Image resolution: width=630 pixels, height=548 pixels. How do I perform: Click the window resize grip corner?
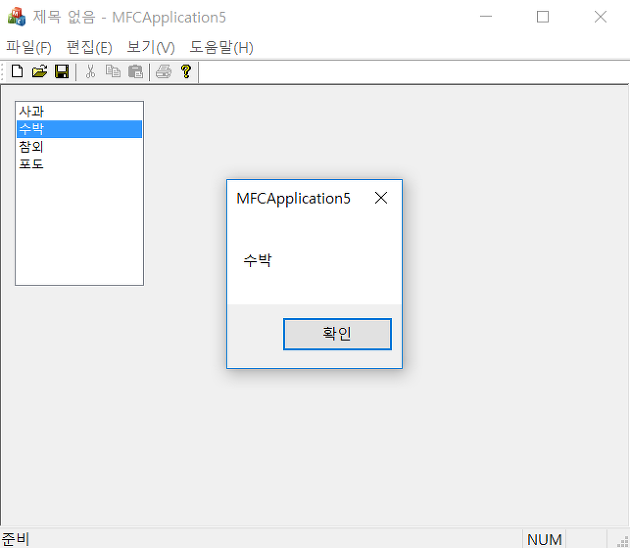(623, 541)
